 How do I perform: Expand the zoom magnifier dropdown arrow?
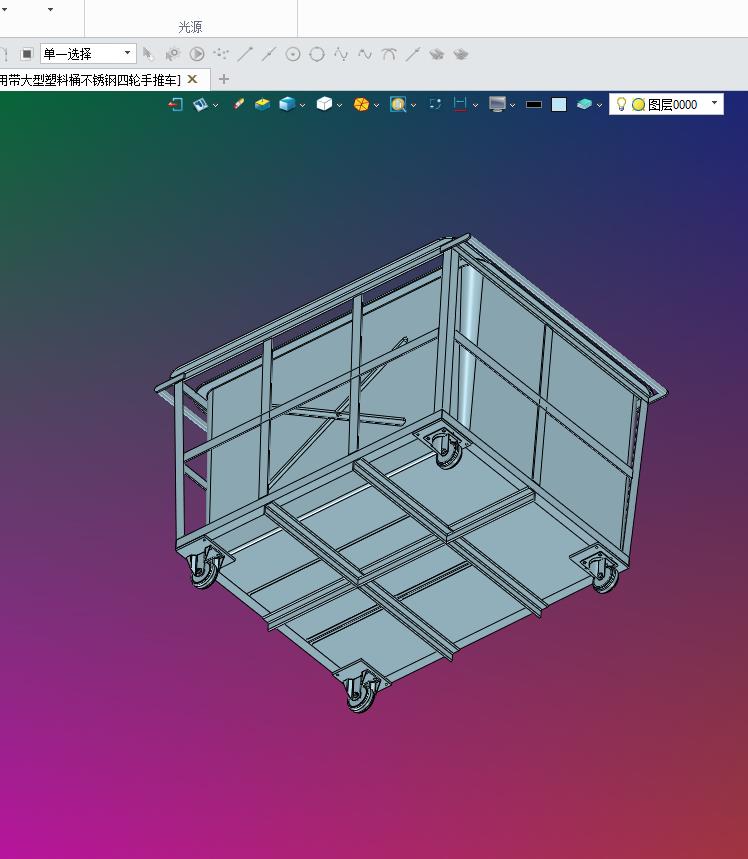(413, 105)
